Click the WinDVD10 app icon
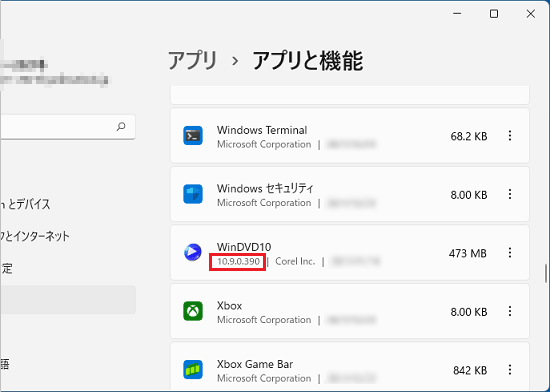This screenshot has height=392, width=550. click(193, 252)
